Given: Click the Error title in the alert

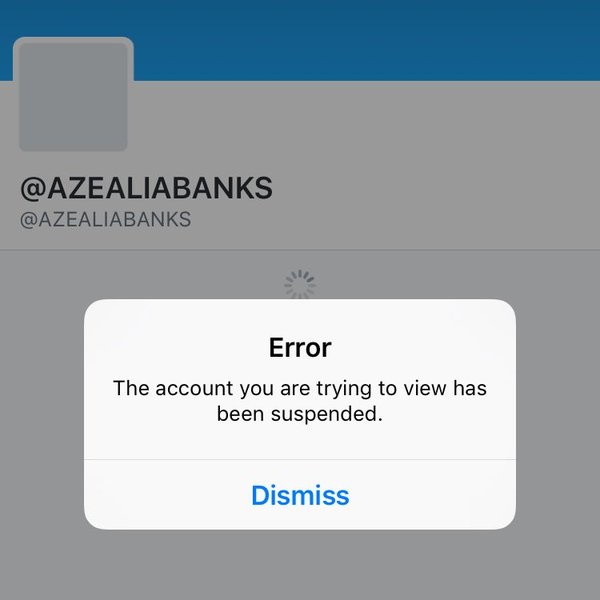Looking at the screenshot, I should tap(300, 347).
